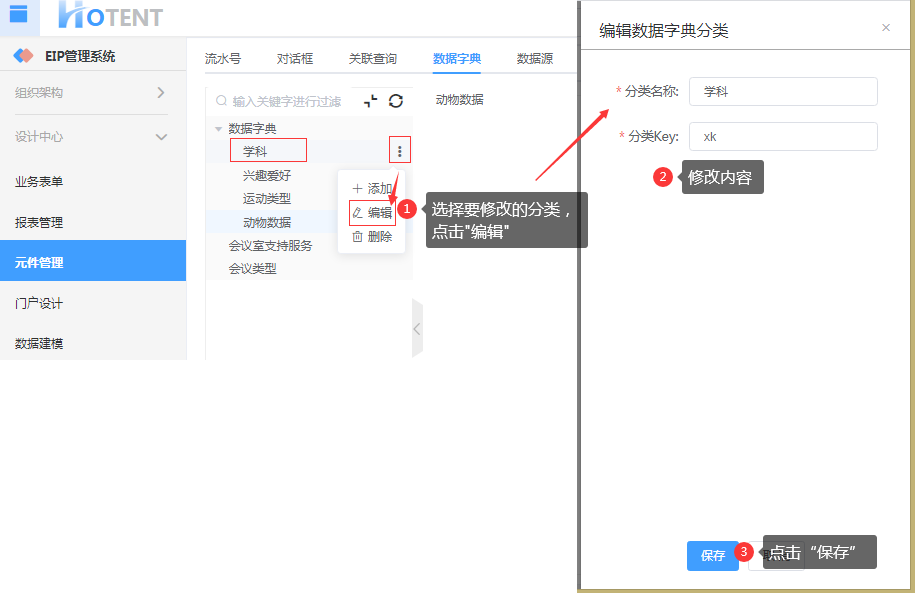The image size is (915, 593).
Task: Select 兴趣爱好 in the dictionary tree
Action: (x=267, y=175)
